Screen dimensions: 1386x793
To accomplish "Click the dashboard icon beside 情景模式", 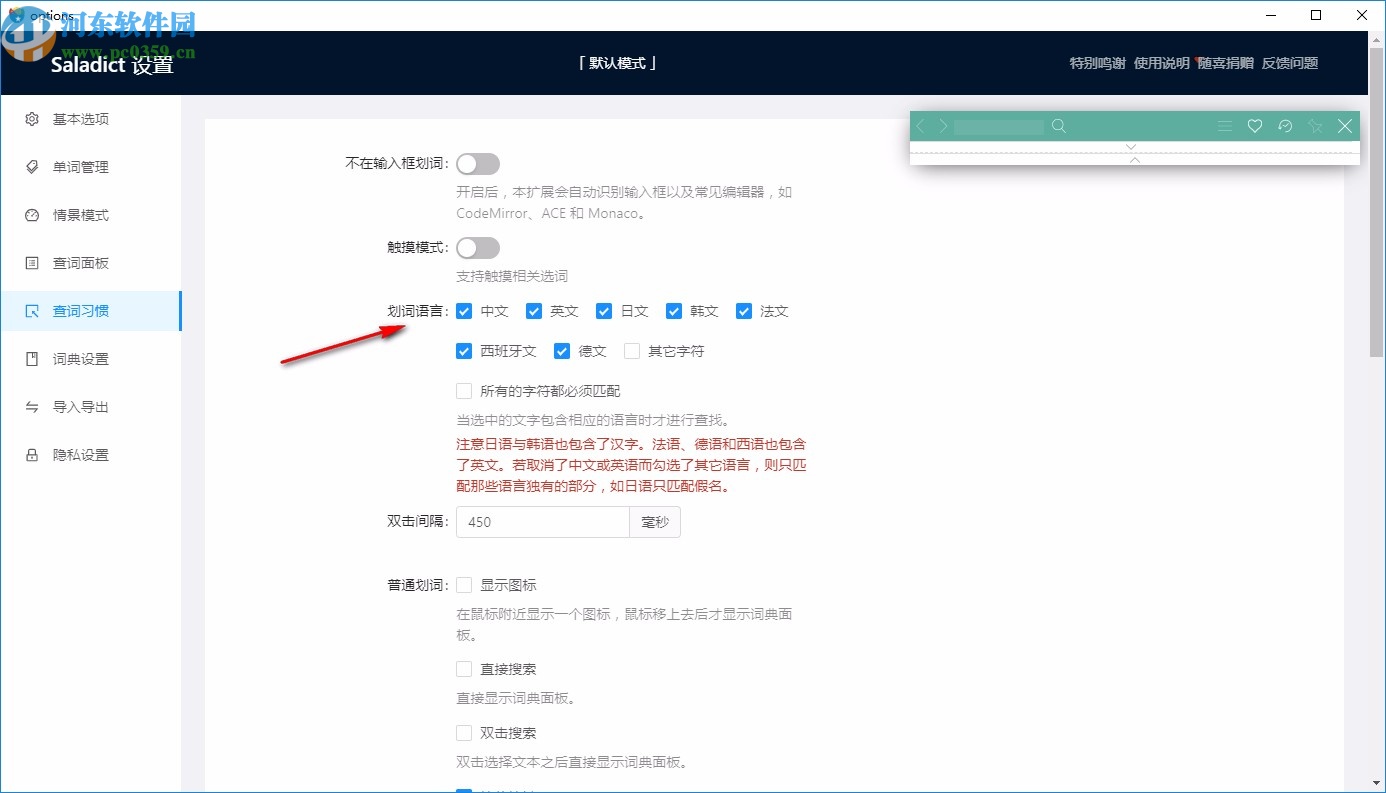I will click(32, 215).
